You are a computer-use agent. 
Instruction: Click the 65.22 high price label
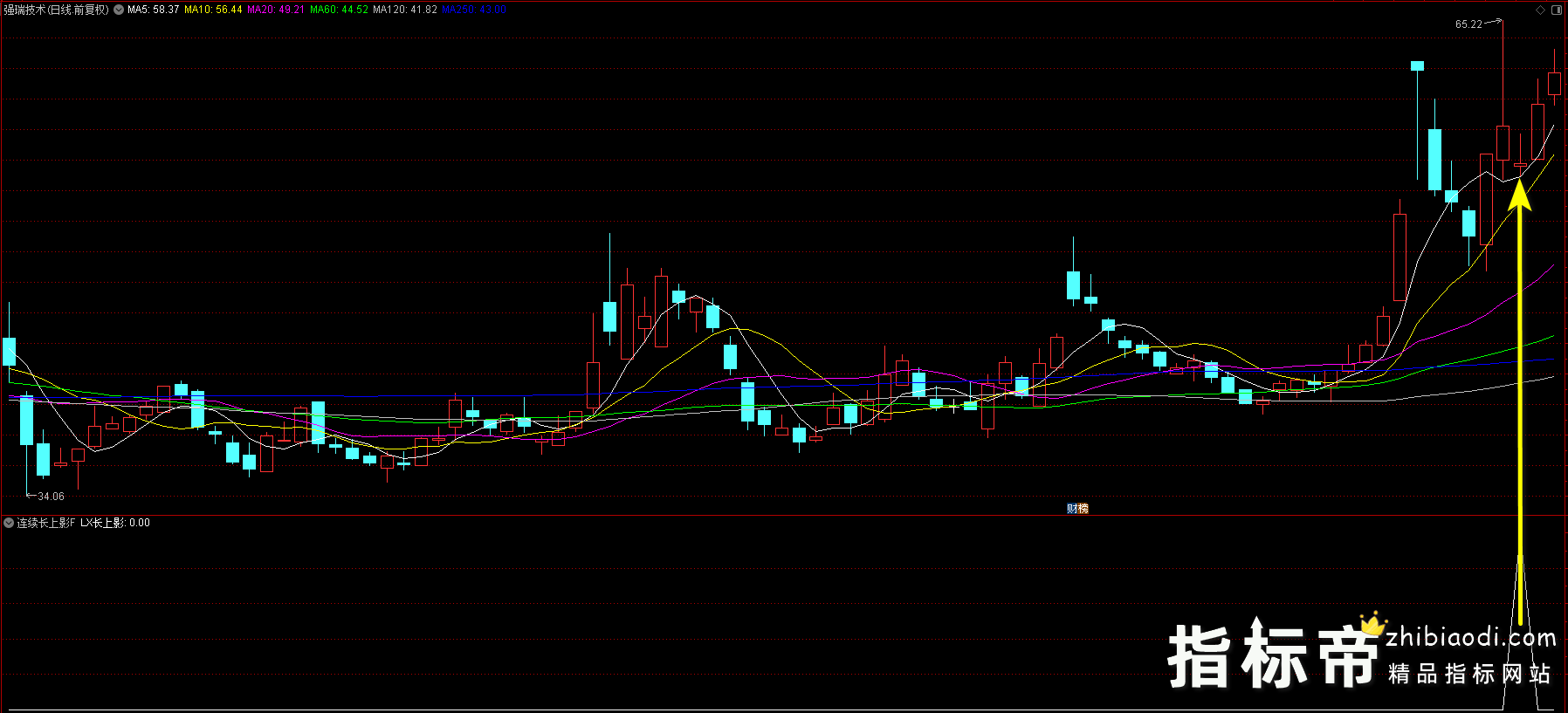[1468, 24]
